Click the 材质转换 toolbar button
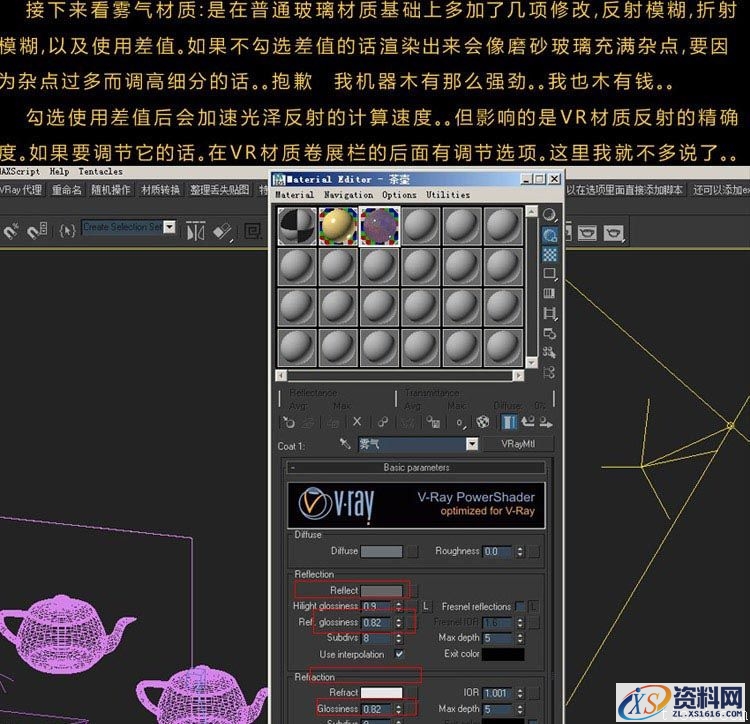 click(x=160, y=190)
